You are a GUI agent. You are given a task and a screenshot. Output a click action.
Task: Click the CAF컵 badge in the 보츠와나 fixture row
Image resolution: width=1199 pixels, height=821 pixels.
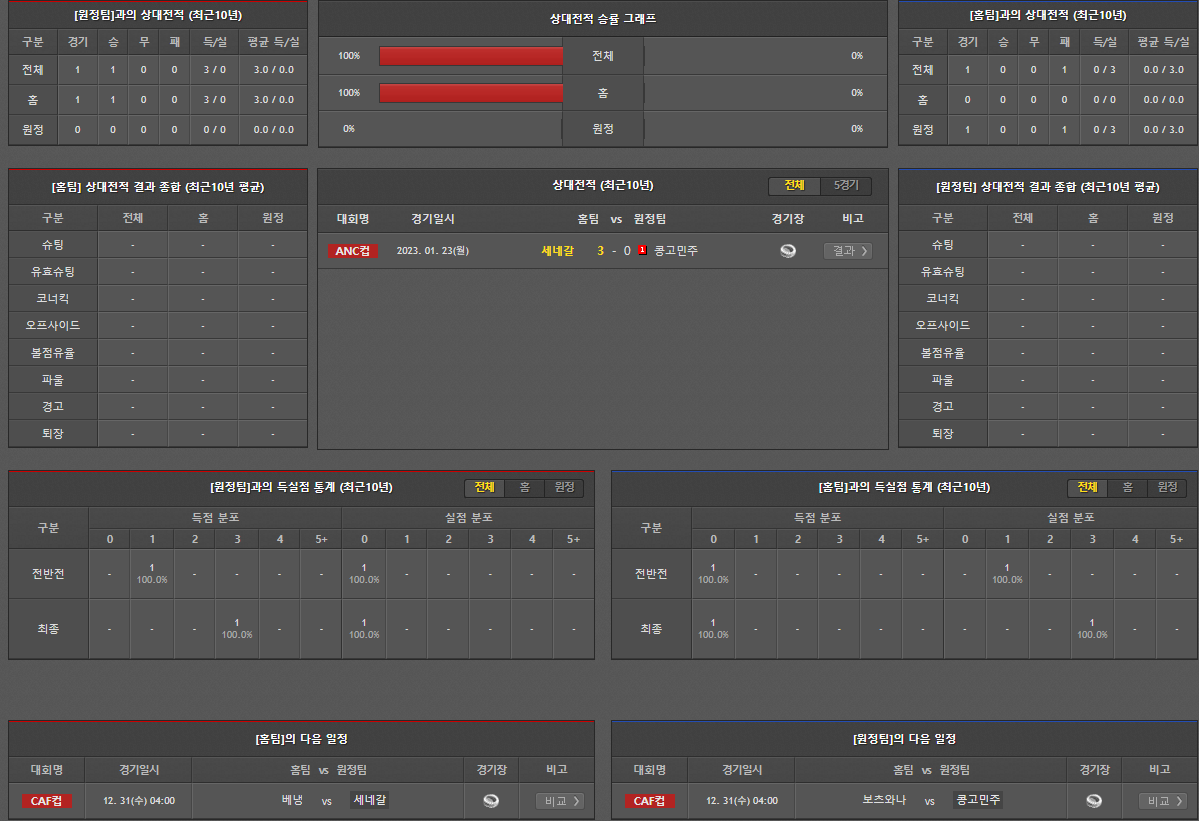[x=650, y=800]
